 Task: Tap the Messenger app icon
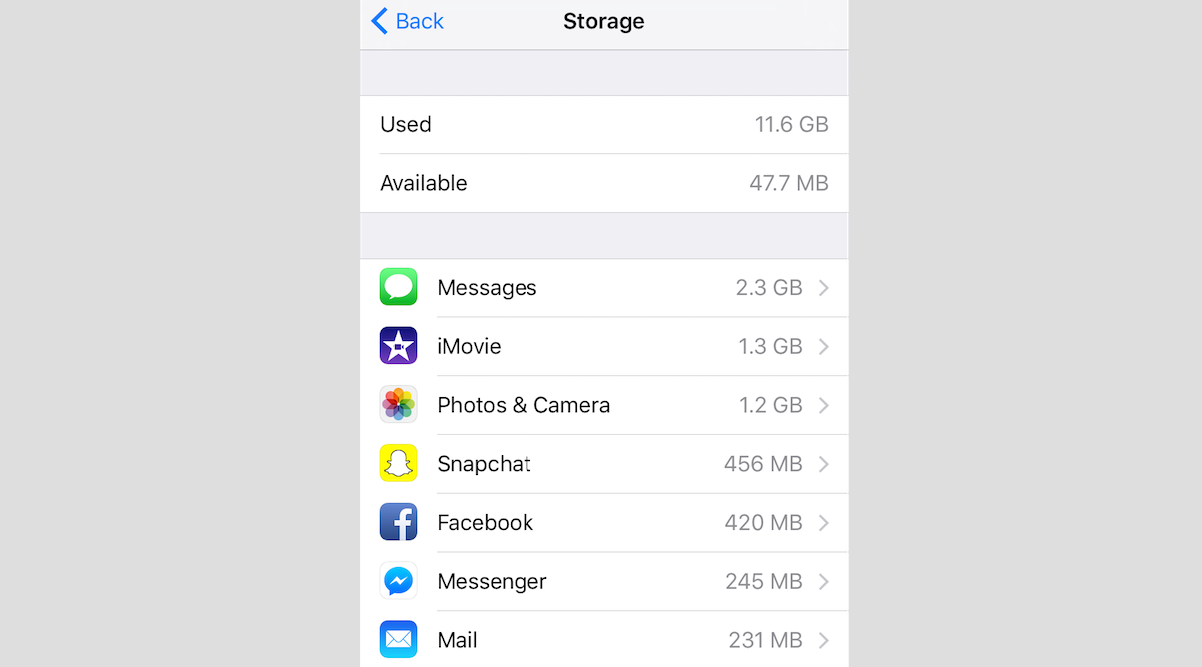pyautogui.click(x=398, y=581)
